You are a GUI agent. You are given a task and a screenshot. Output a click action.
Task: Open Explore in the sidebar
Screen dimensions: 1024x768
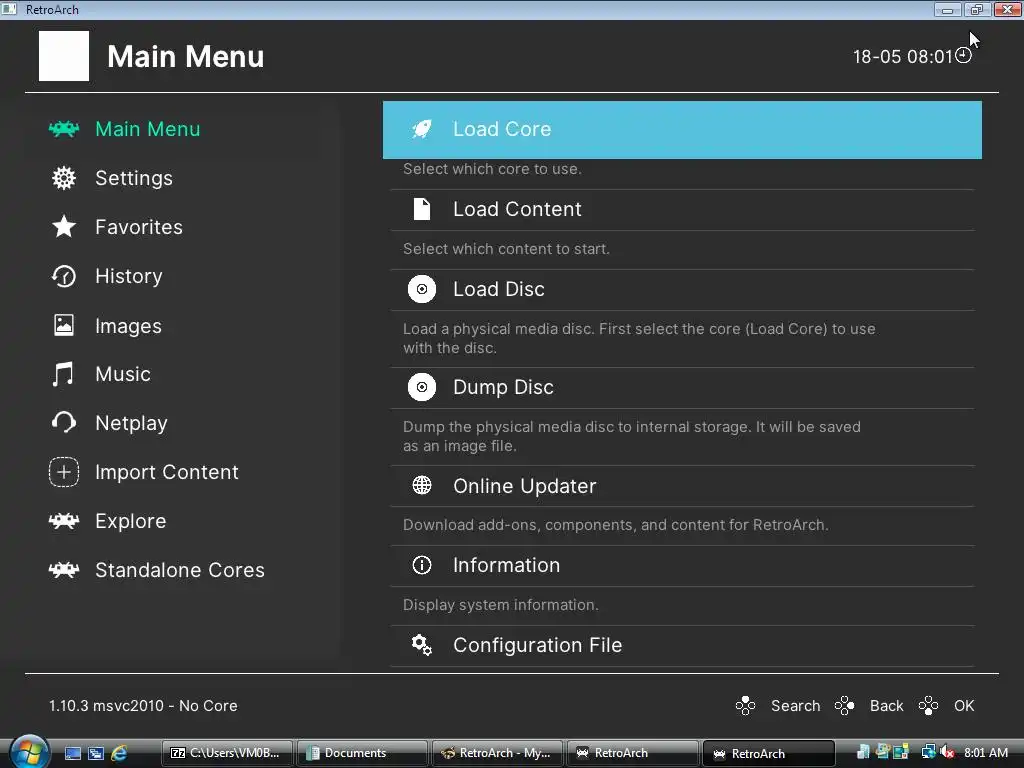[131, 520]
